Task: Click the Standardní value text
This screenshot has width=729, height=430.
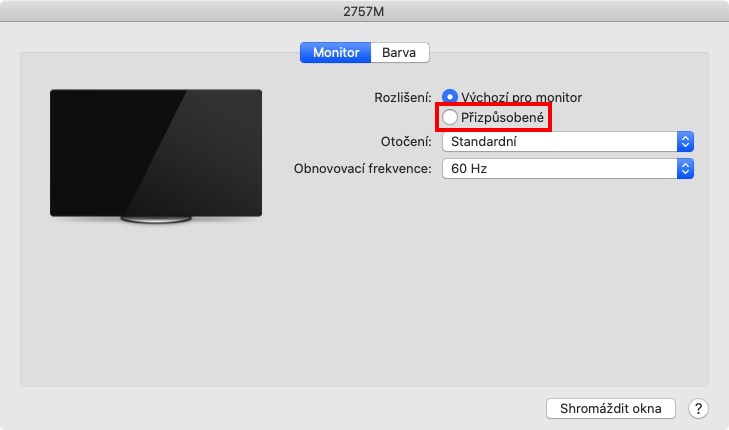Action: [x=484, y=142]
